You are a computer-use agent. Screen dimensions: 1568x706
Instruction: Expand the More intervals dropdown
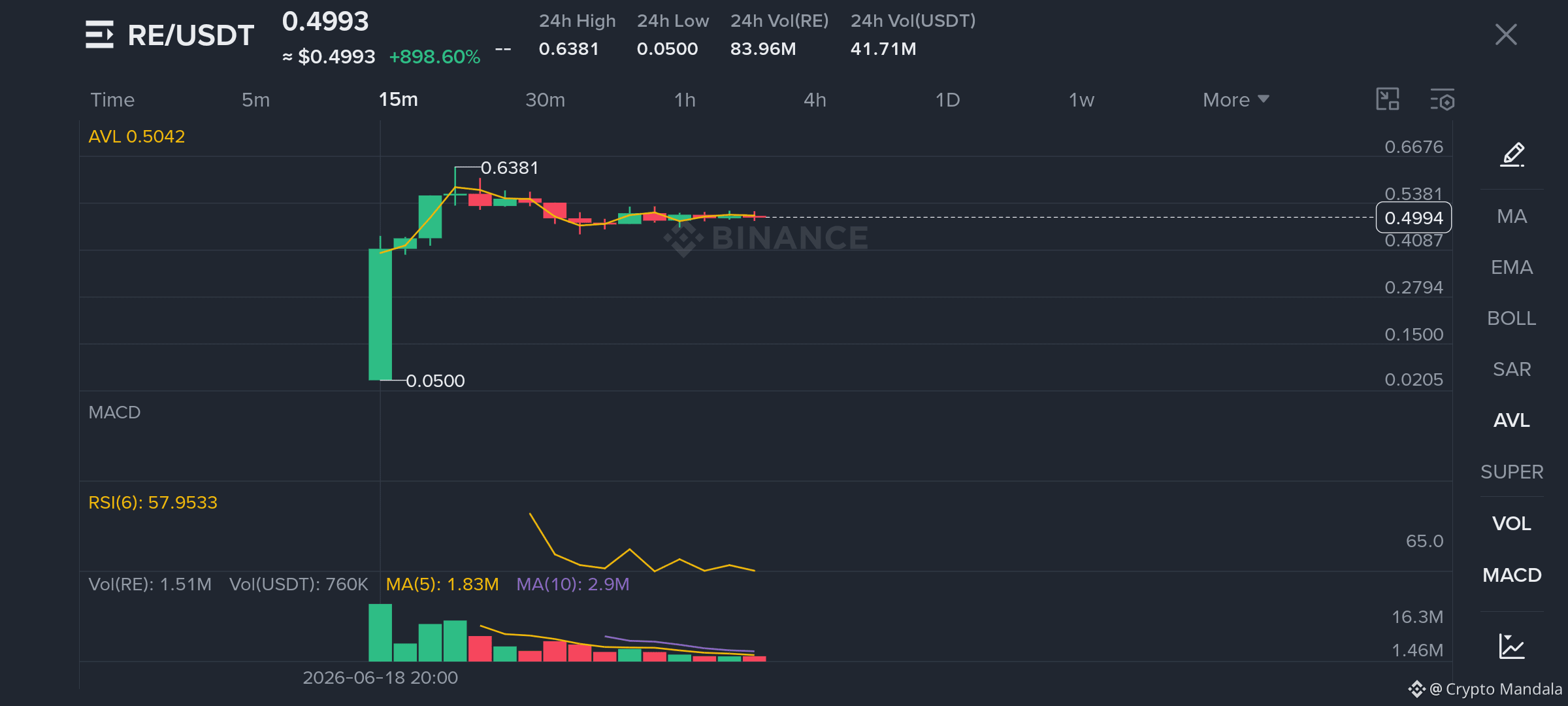click(1235, 100)
